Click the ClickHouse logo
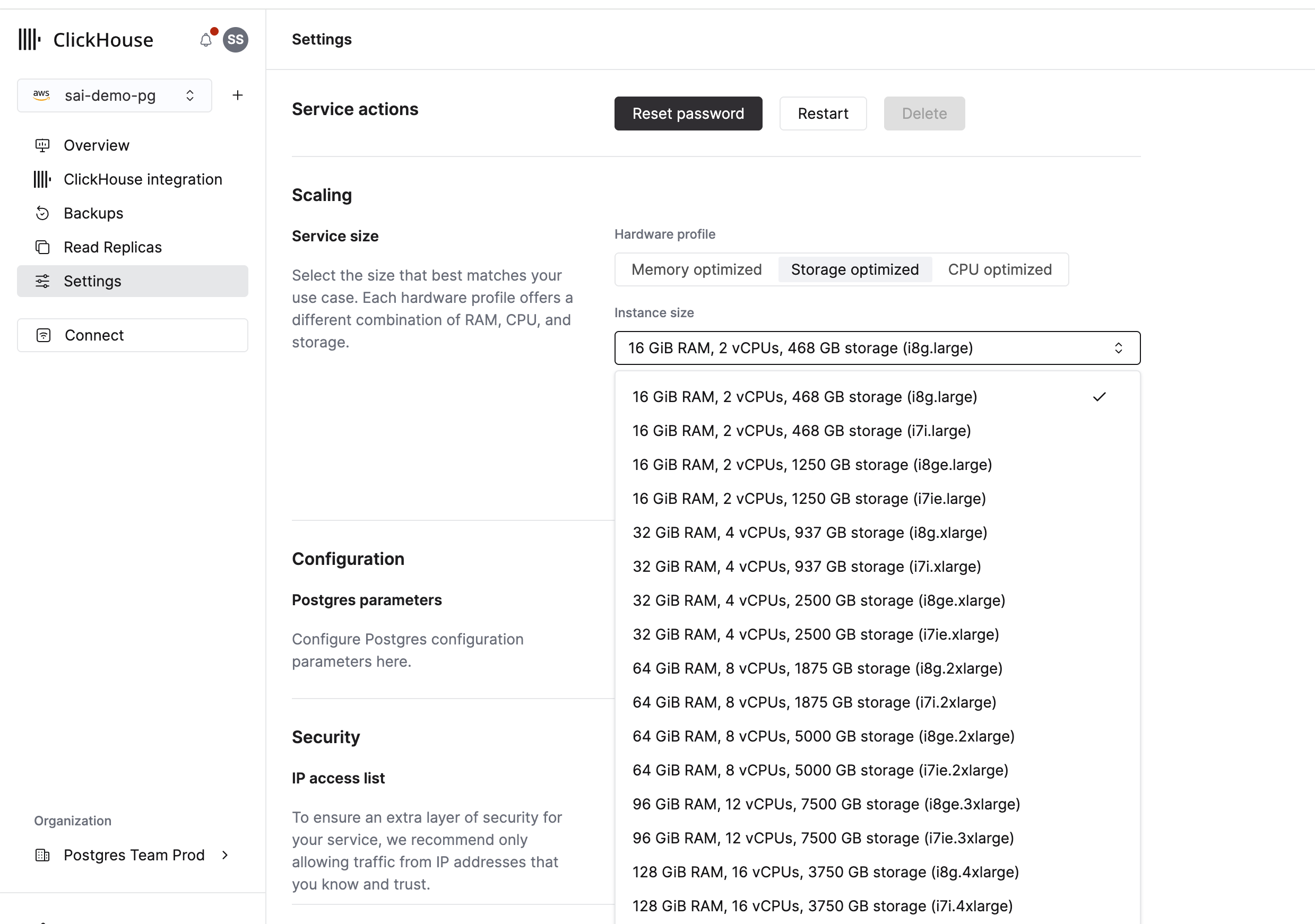 pos(29,39)
